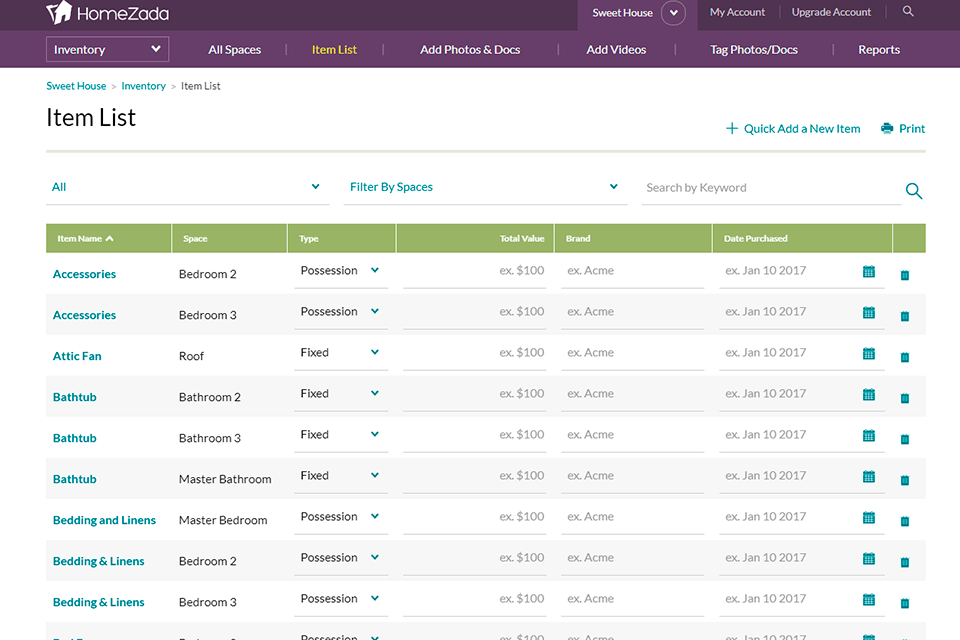Click the plus icon for Quick Add
The image size is (960, 640).
732,128
